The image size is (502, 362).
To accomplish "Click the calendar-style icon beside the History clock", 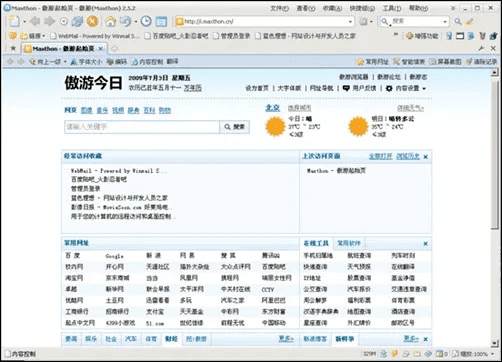I will [x=161, y=22].
